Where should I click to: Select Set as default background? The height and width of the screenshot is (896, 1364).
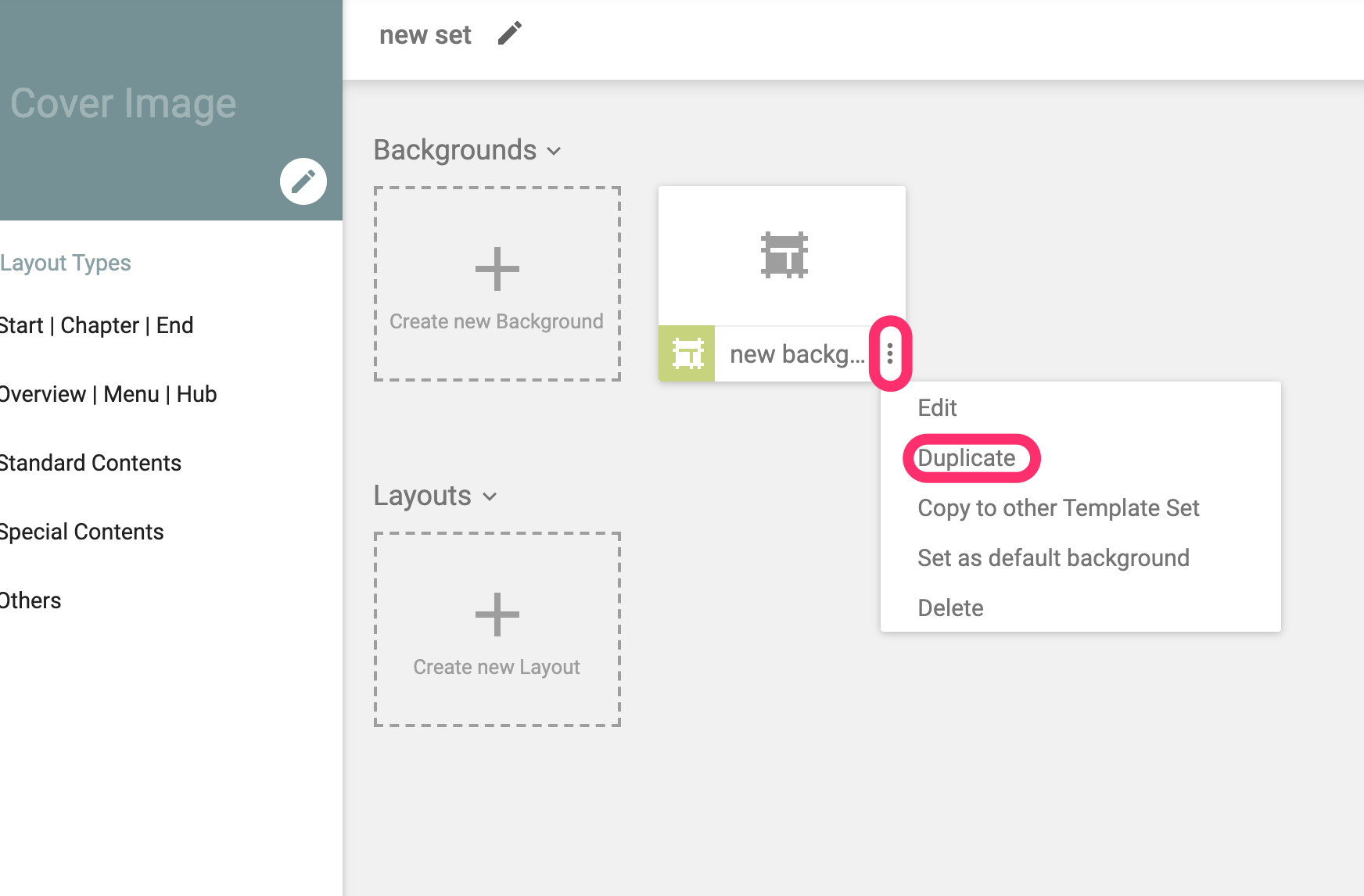[x=1054, y=558]
